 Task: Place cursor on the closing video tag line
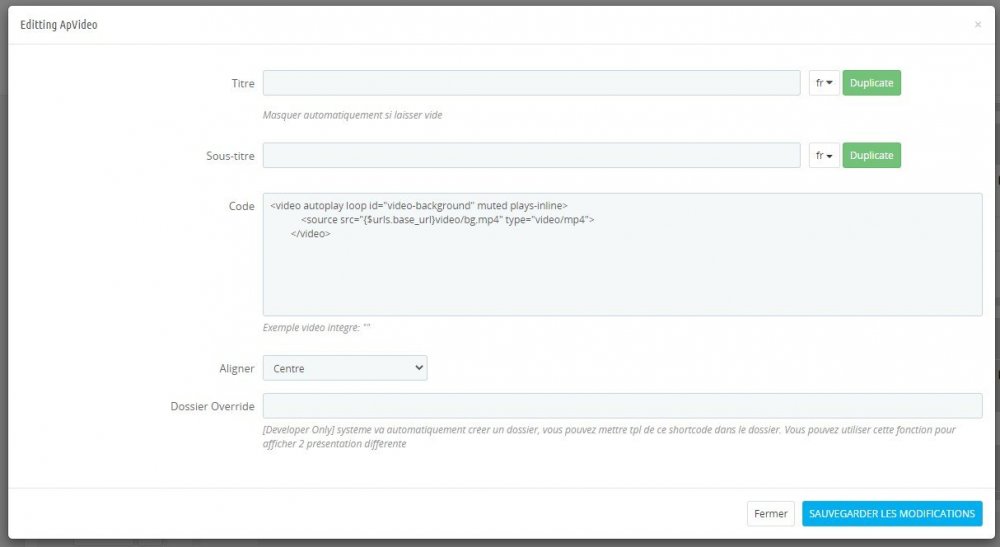[310, 233]
